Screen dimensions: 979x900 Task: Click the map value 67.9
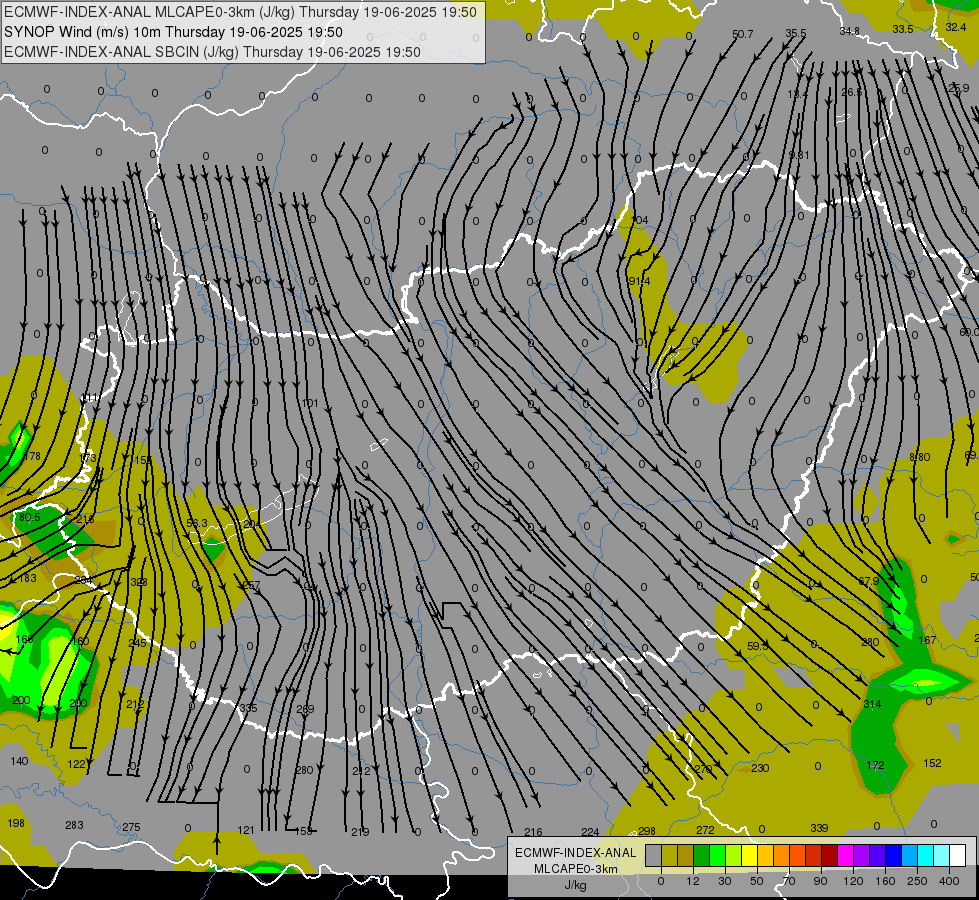pyautogui.click(x=868, y=581)
